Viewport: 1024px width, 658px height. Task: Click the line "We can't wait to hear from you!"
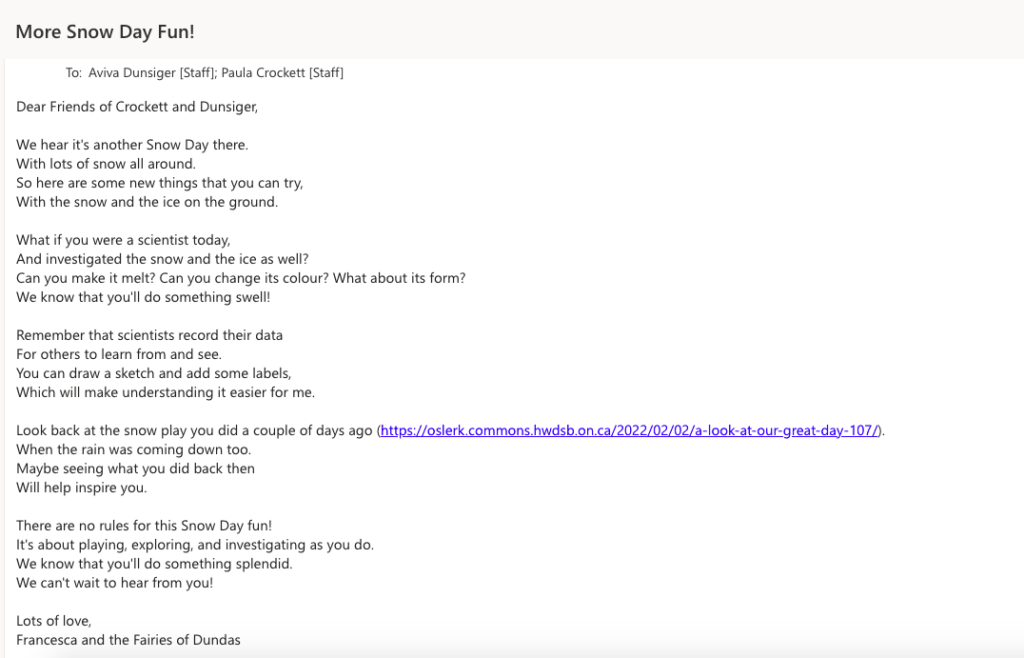(115, 582)
